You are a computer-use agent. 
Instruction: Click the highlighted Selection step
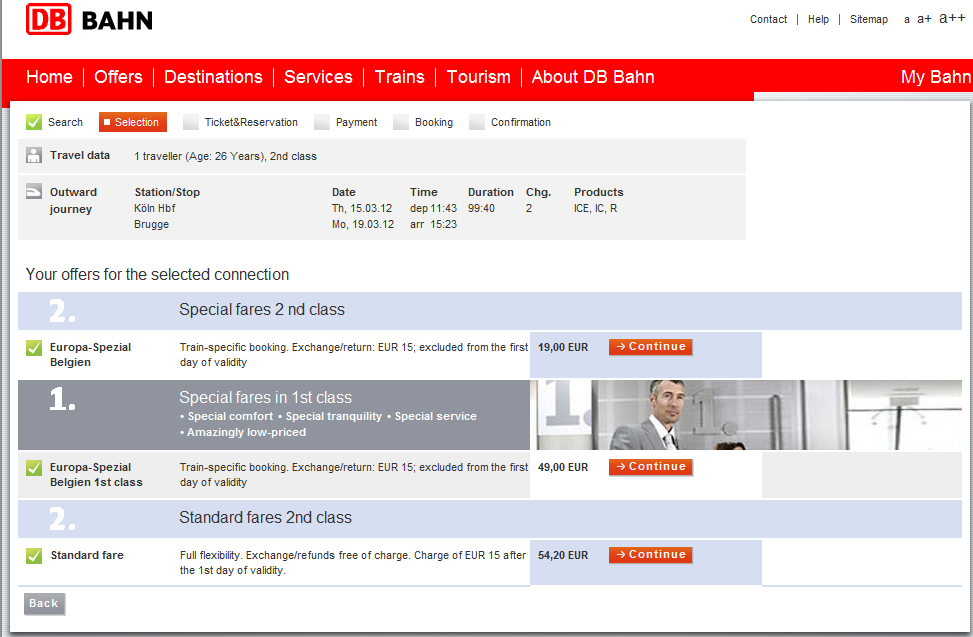[x=133, y=122]
